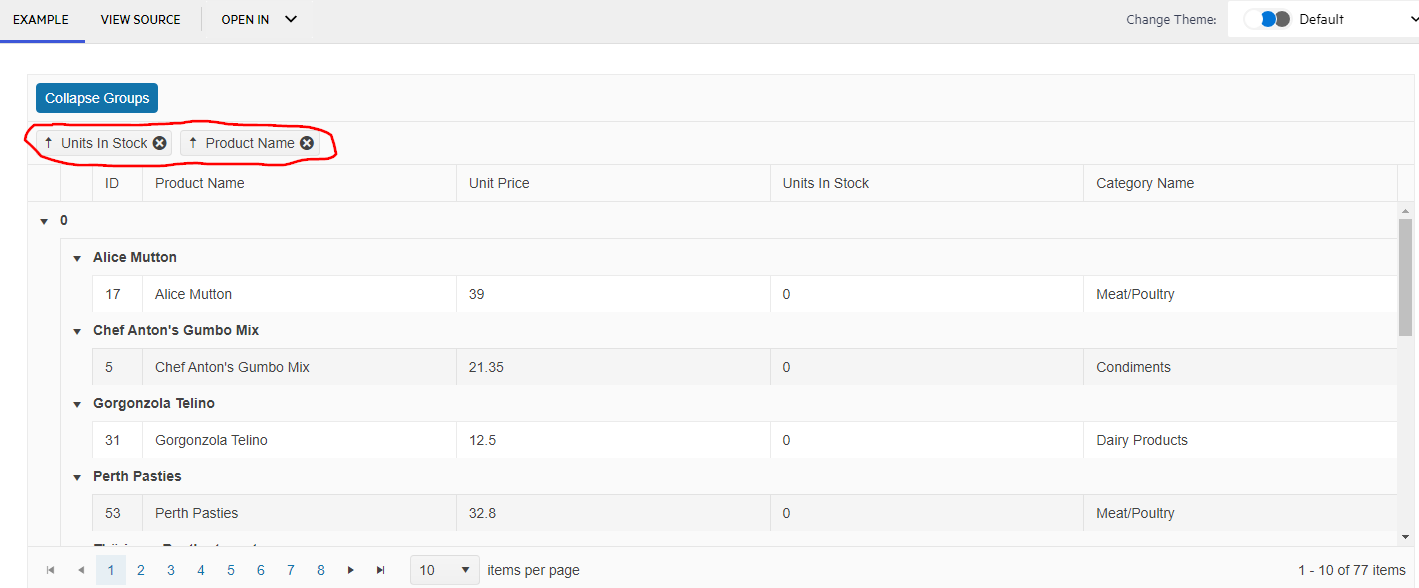Image resolution: width=1419 pixels, height=588 pixels.
Task: Remove the Product Name grouping chip
Action: (307, 143)
